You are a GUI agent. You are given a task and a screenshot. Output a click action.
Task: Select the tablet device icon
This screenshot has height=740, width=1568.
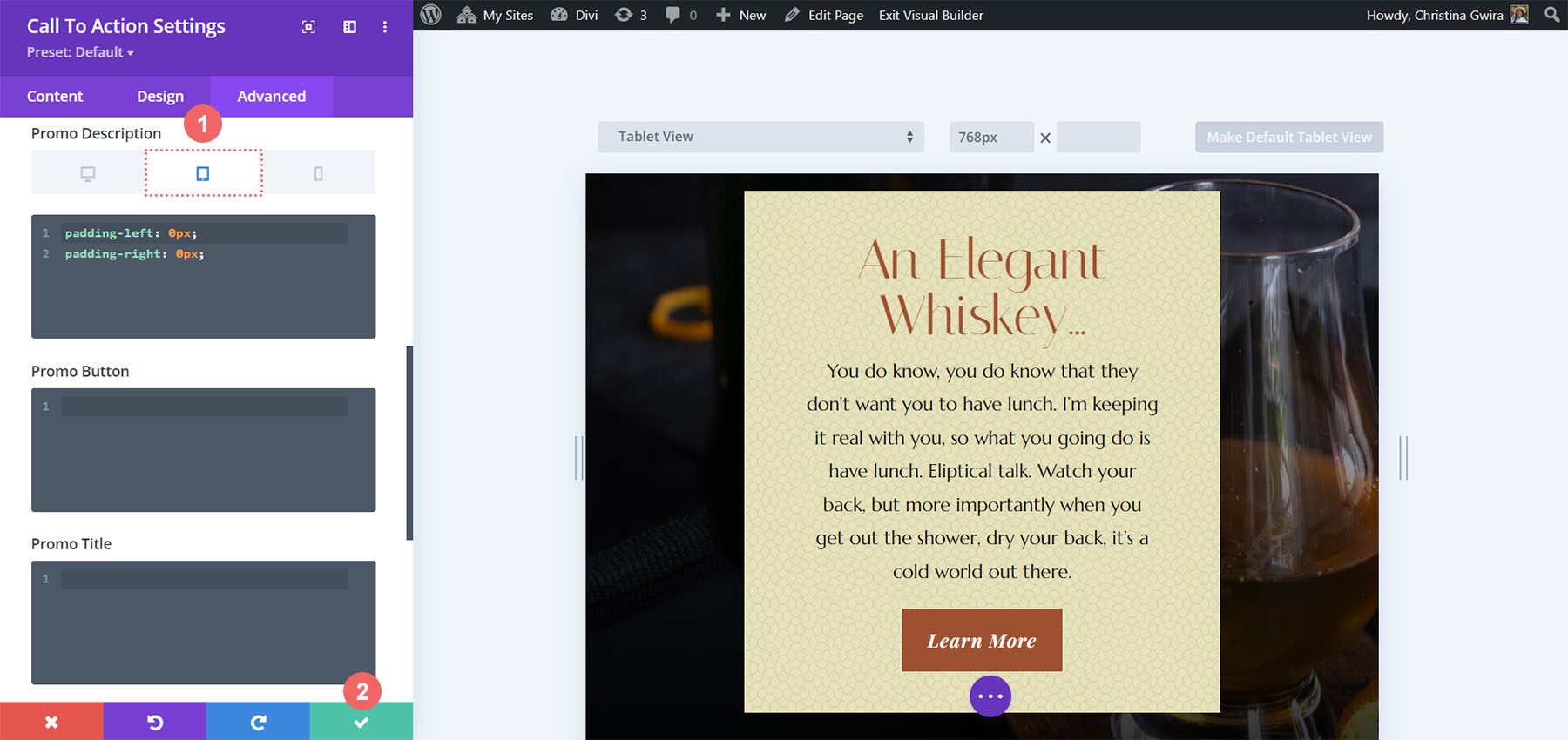tap(203, 173)
